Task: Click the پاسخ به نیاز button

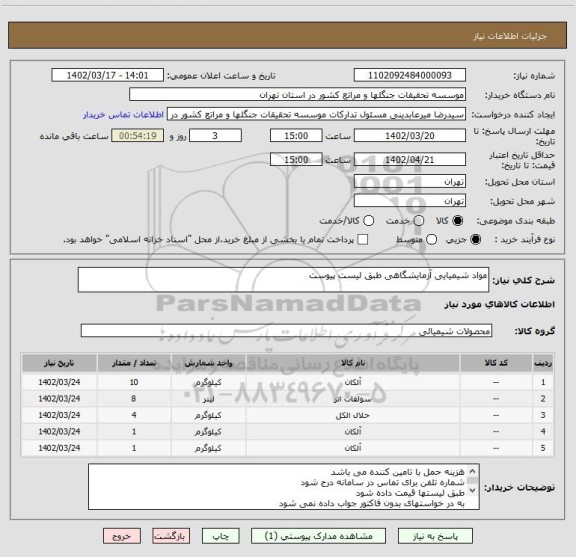Action: (x=435, y=536)
